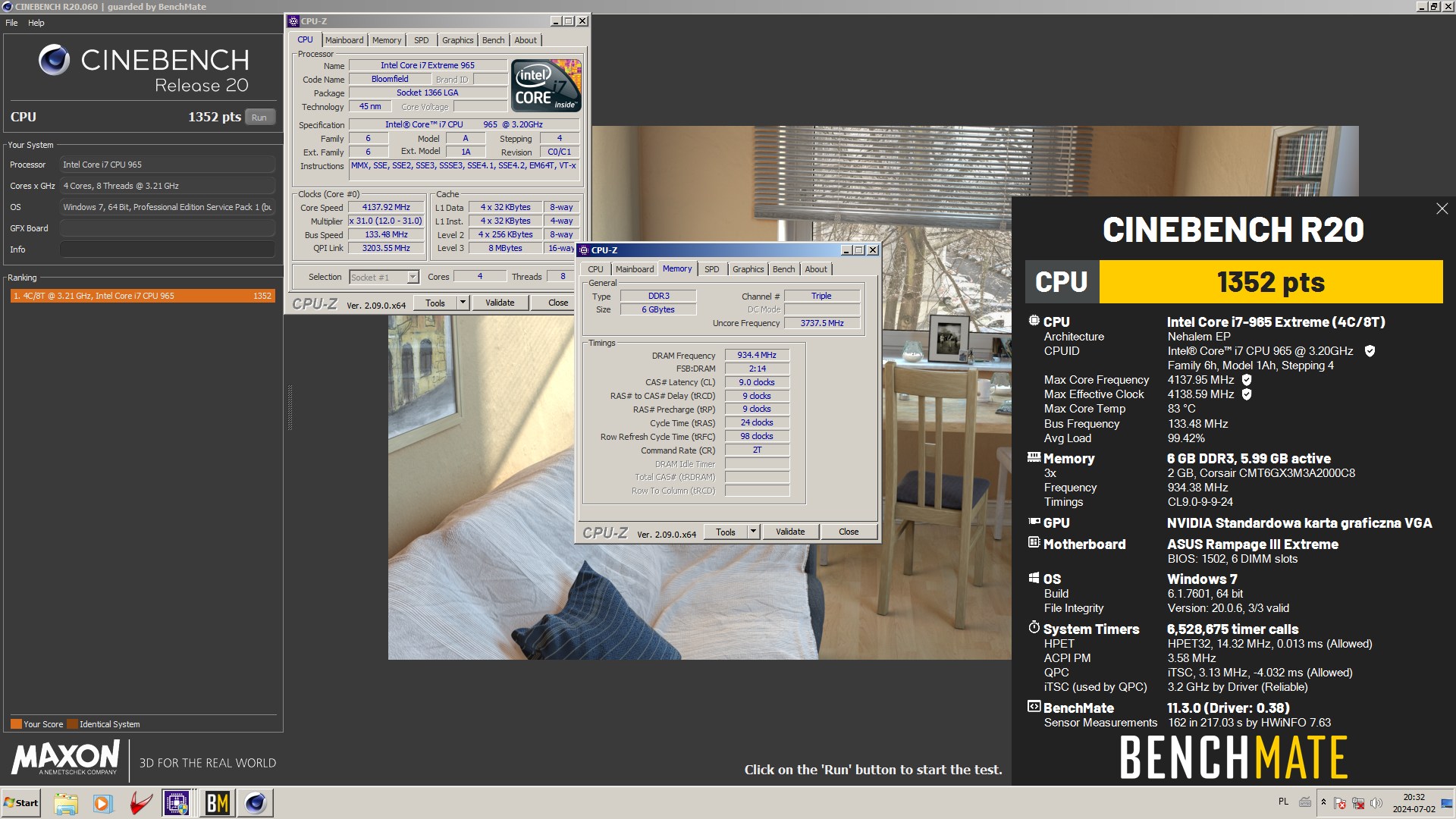Expand Tools dropdown arrow in top CPU-Z window

[463, 303]
